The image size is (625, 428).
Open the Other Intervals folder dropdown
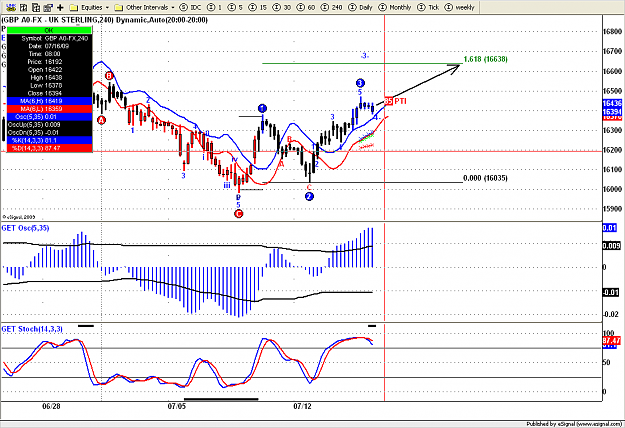coord(144,7)
